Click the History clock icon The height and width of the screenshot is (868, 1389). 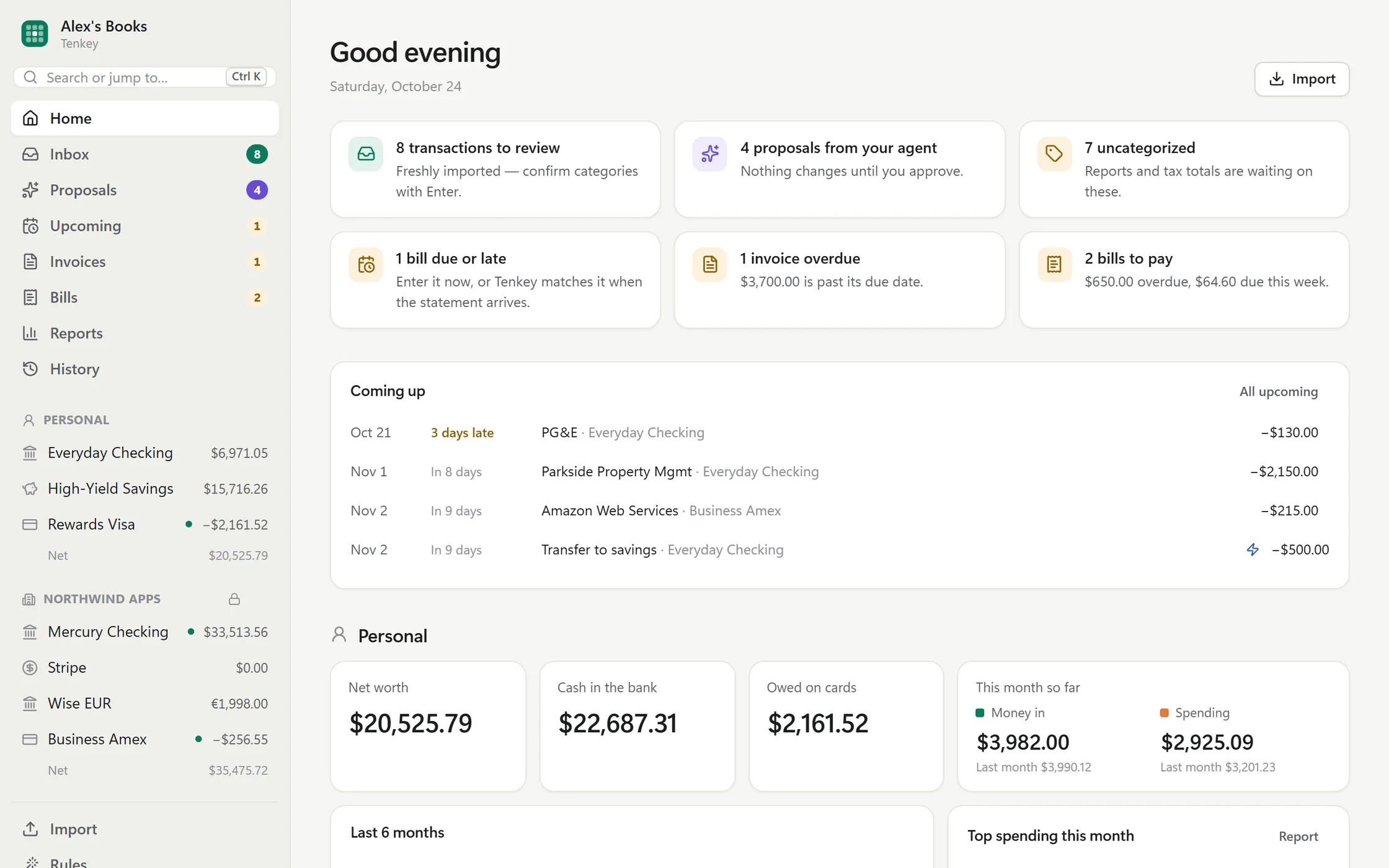pos(30,369)
